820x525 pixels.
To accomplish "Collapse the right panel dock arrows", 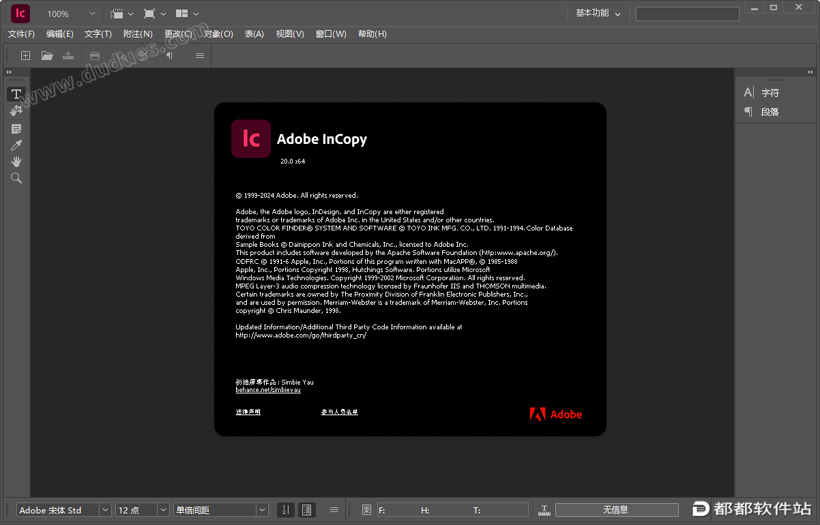I will [810, 72].
